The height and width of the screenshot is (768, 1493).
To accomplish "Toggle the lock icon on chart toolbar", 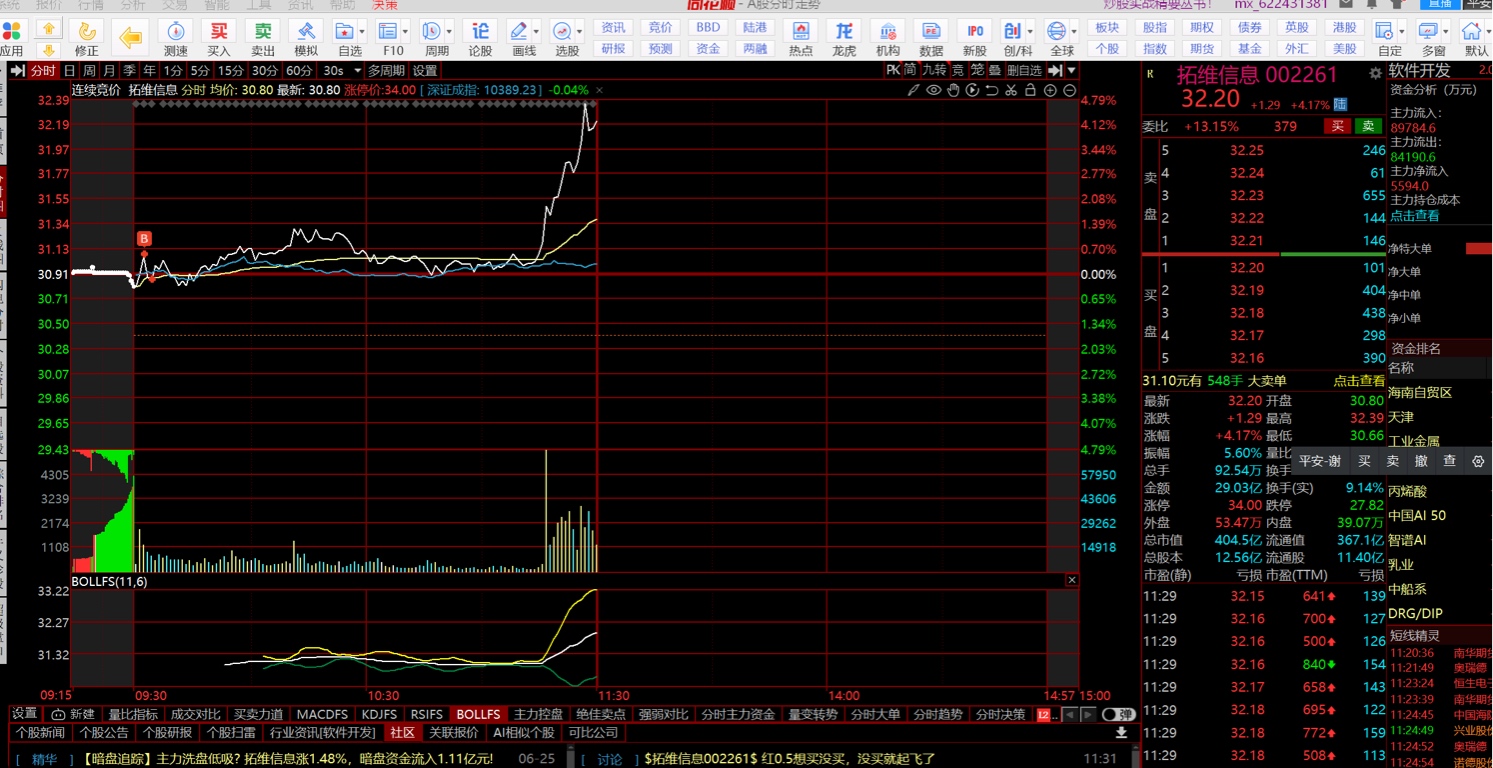I will click(1030, 90).
